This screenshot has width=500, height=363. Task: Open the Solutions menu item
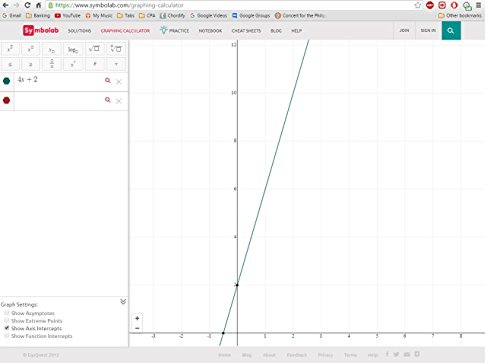[x=79, y=31]
